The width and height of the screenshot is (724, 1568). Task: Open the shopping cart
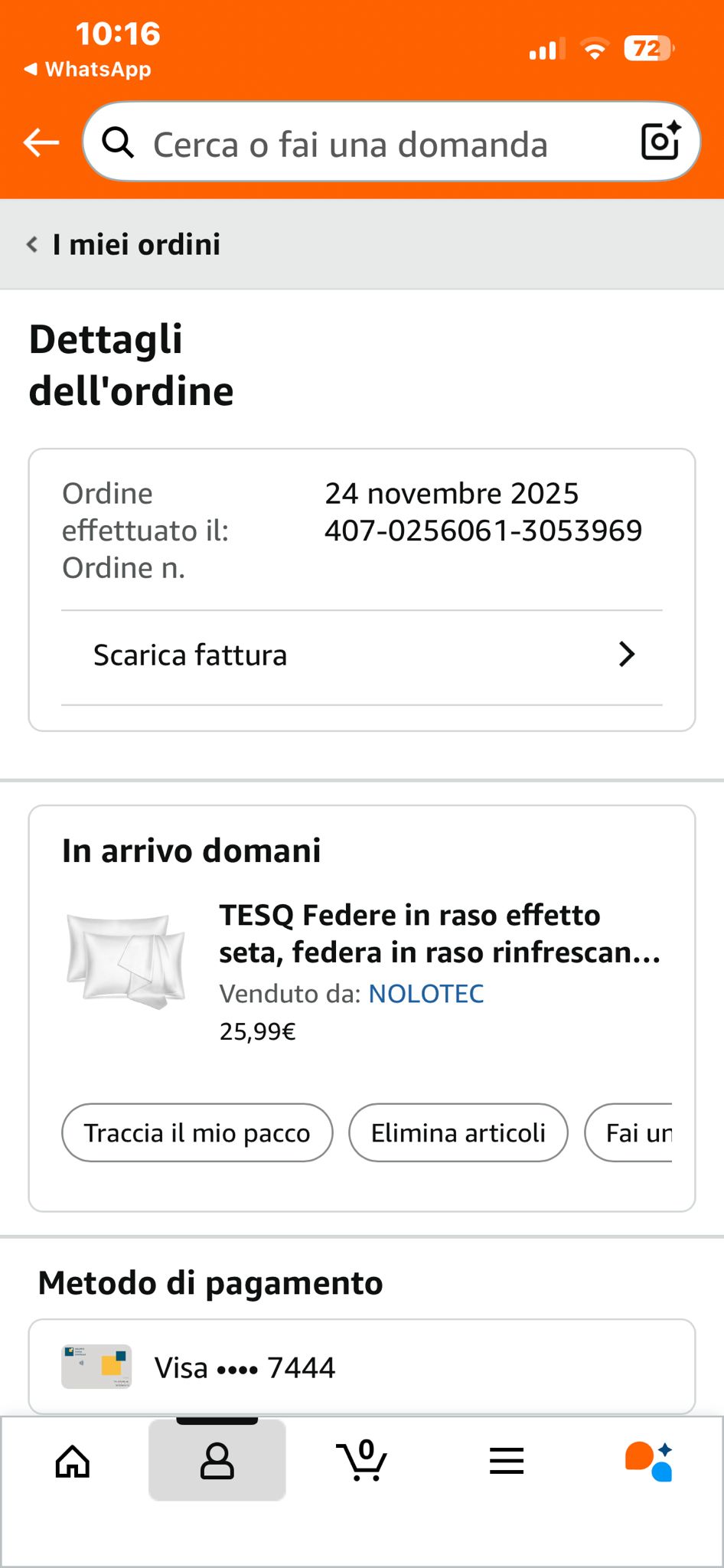pos(362,1461)
